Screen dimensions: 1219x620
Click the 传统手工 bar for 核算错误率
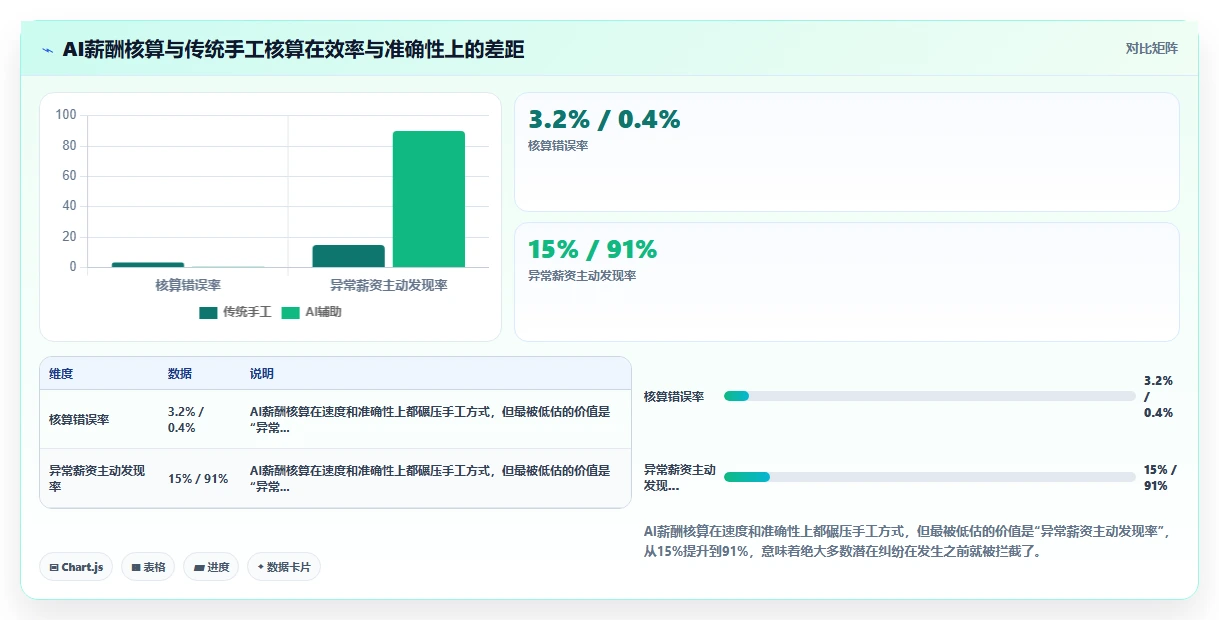click(148, 265)
